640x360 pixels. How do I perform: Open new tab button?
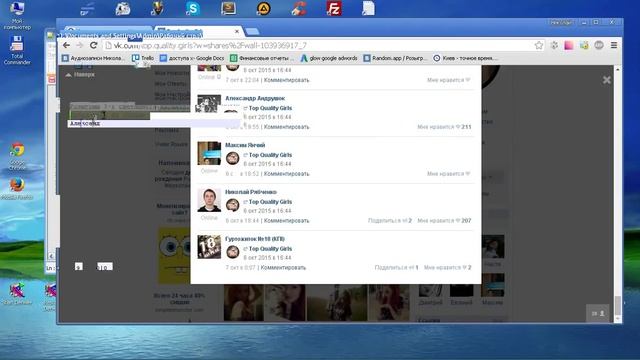(252, 31)
